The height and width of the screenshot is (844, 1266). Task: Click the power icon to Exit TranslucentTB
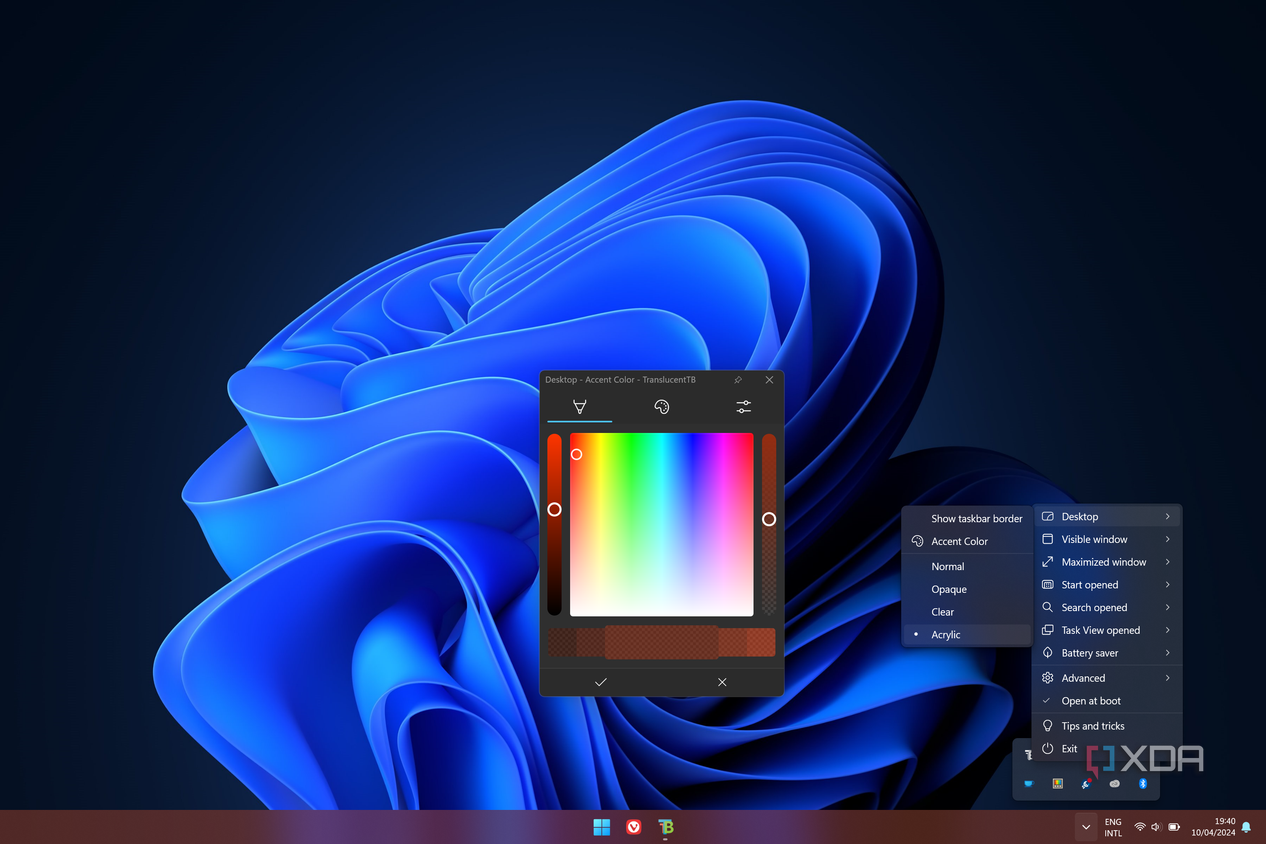coord(1048,749)
